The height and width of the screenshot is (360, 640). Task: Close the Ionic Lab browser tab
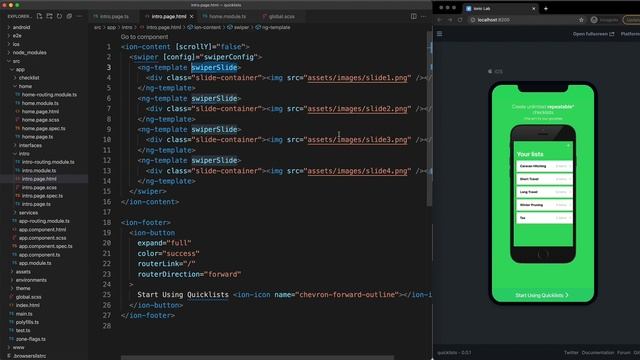[533, 8]
